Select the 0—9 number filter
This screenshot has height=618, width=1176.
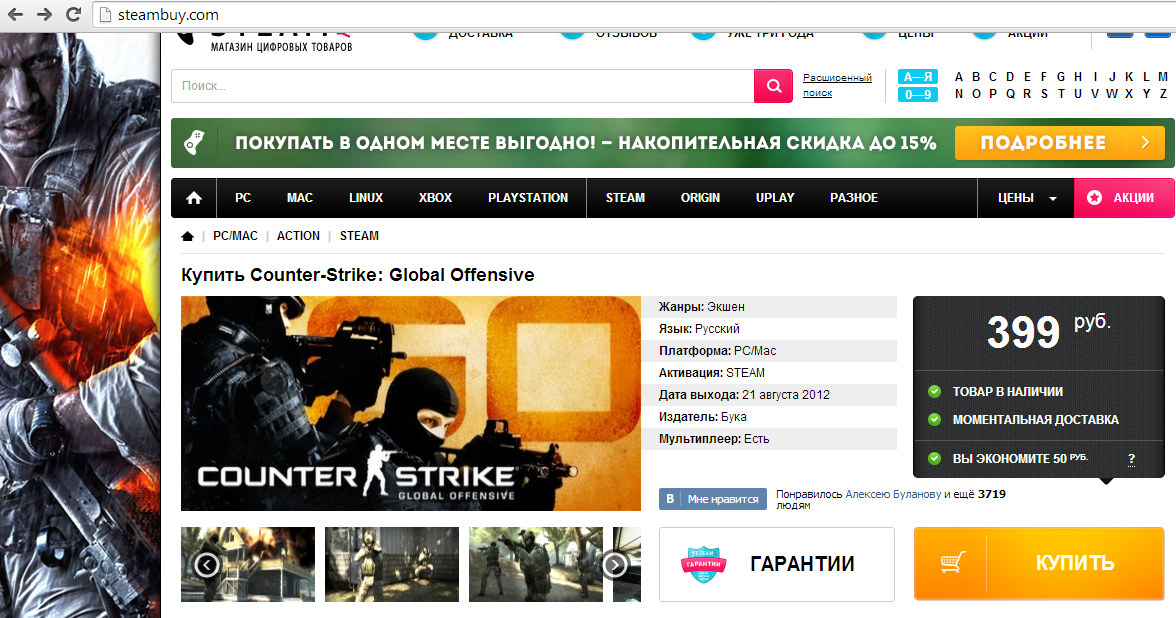[918, 94]
